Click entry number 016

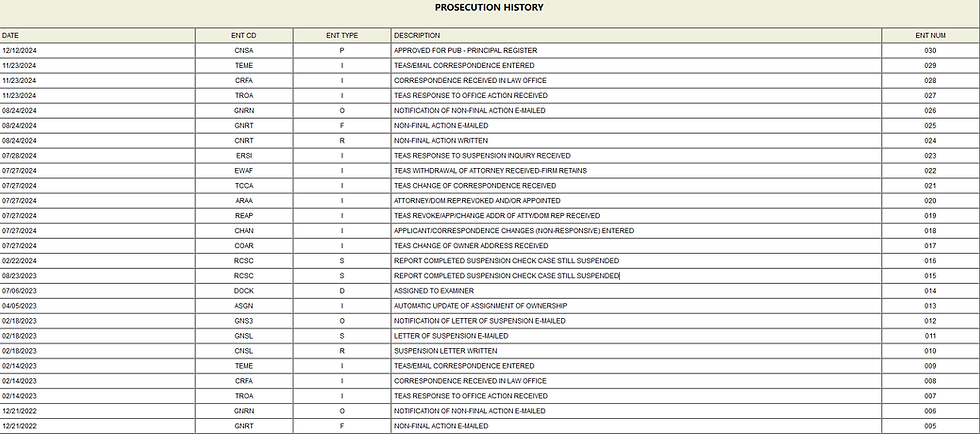click(930, 261)
